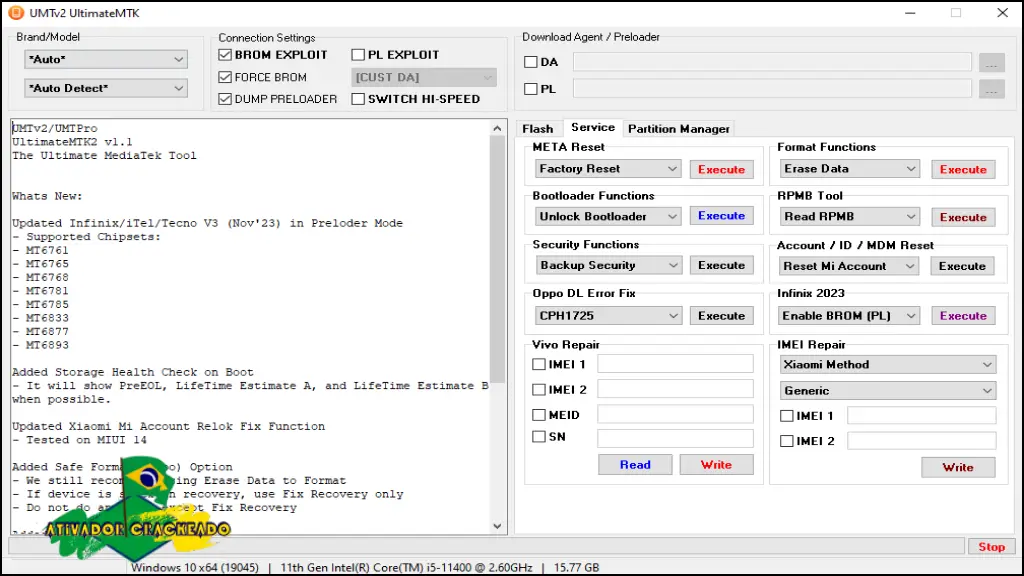1024x576 pixels.
Task: Click the 15.77 GB status entry
Action: click(x=577, y=568)
